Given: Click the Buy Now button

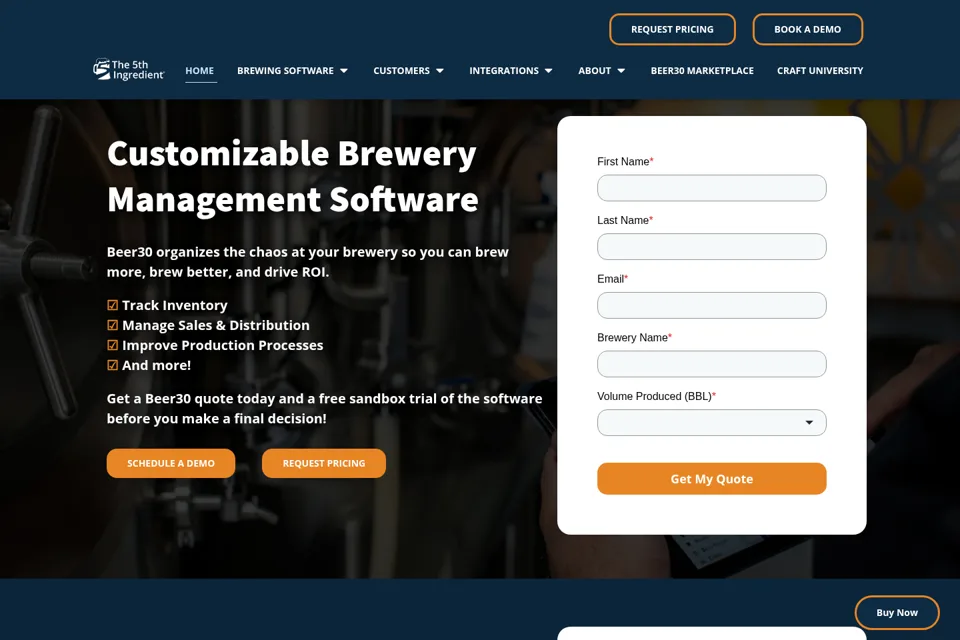Looking at the screenshot, I should coord(897,612).
